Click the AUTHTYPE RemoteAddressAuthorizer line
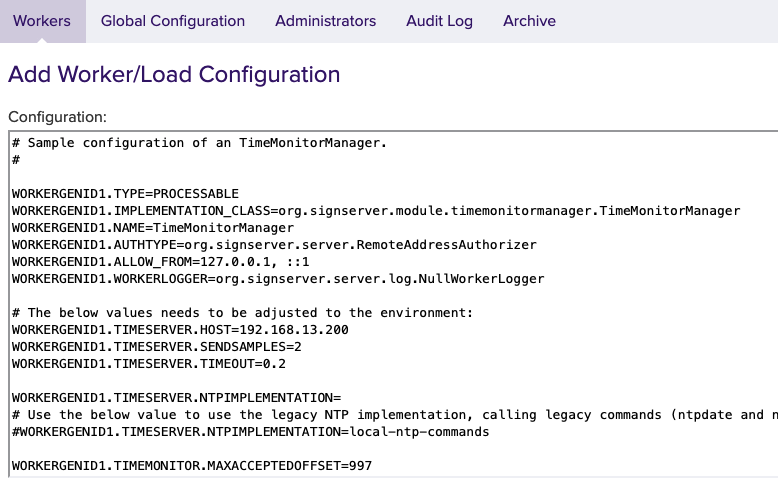Screen dimensions: 778x497 pyautogui.click(x=274, y=245)
